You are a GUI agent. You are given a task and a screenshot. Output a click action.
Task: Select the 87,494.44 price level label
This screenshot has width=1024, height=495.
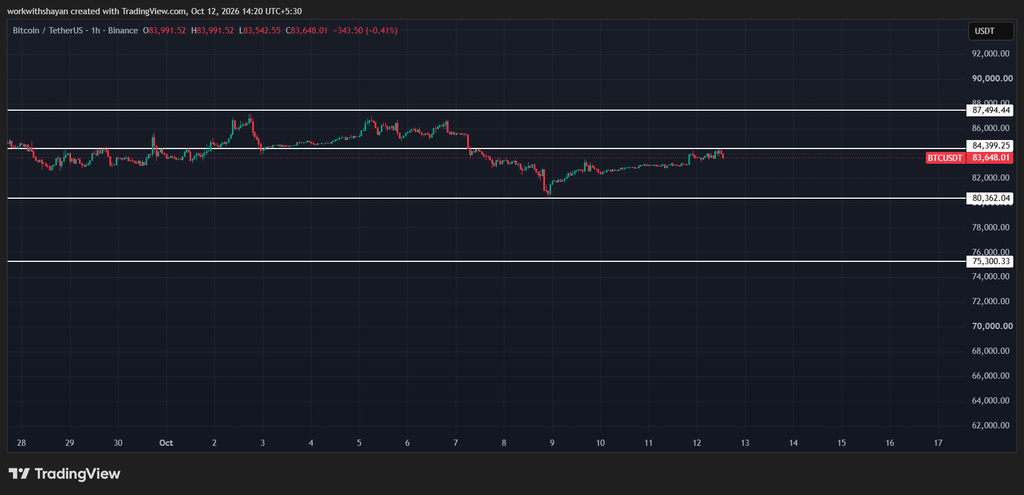(991, 110)
